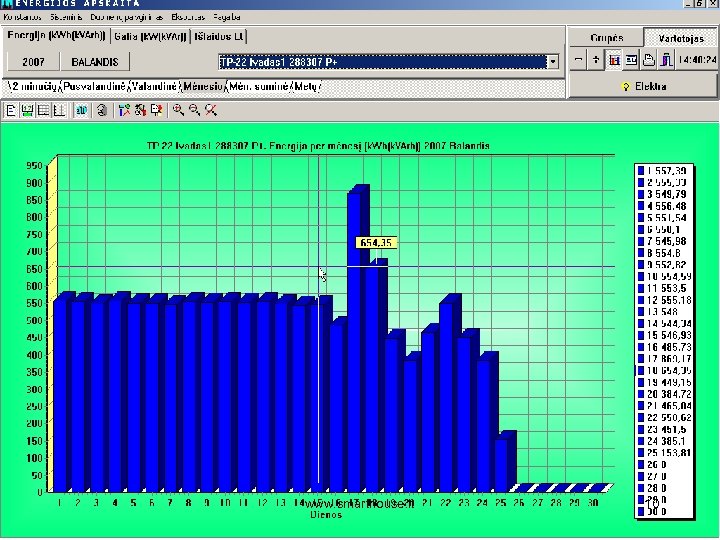Select the Metų interval tab

[307, 86]
